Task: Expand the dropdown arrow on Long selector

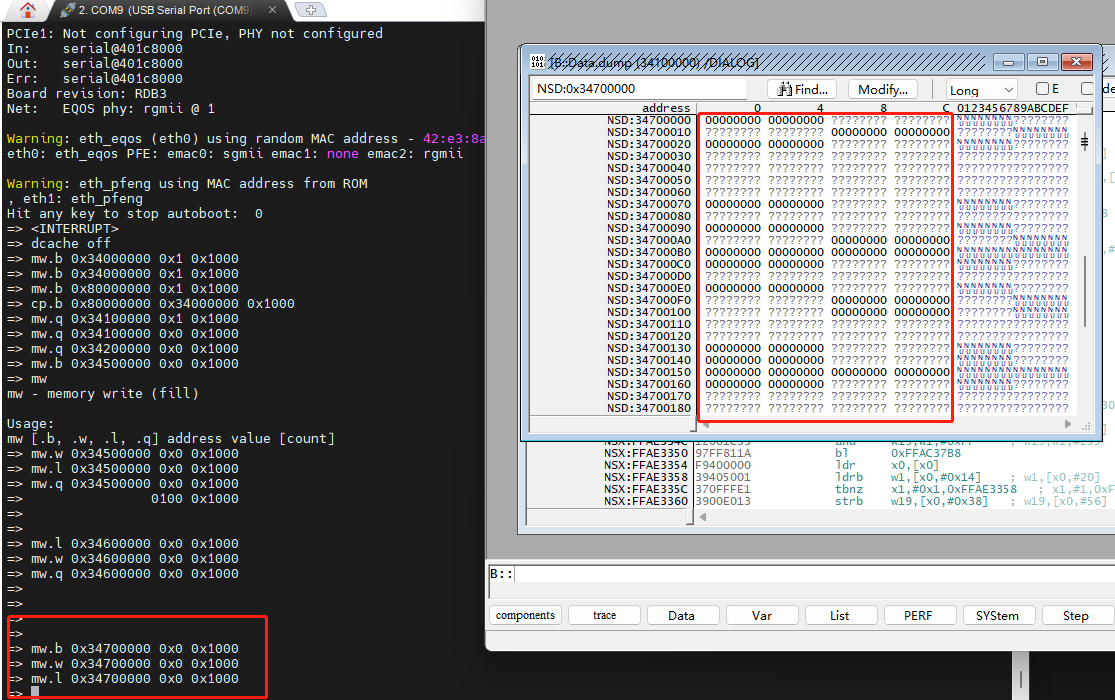Action: pos(1009,89)
